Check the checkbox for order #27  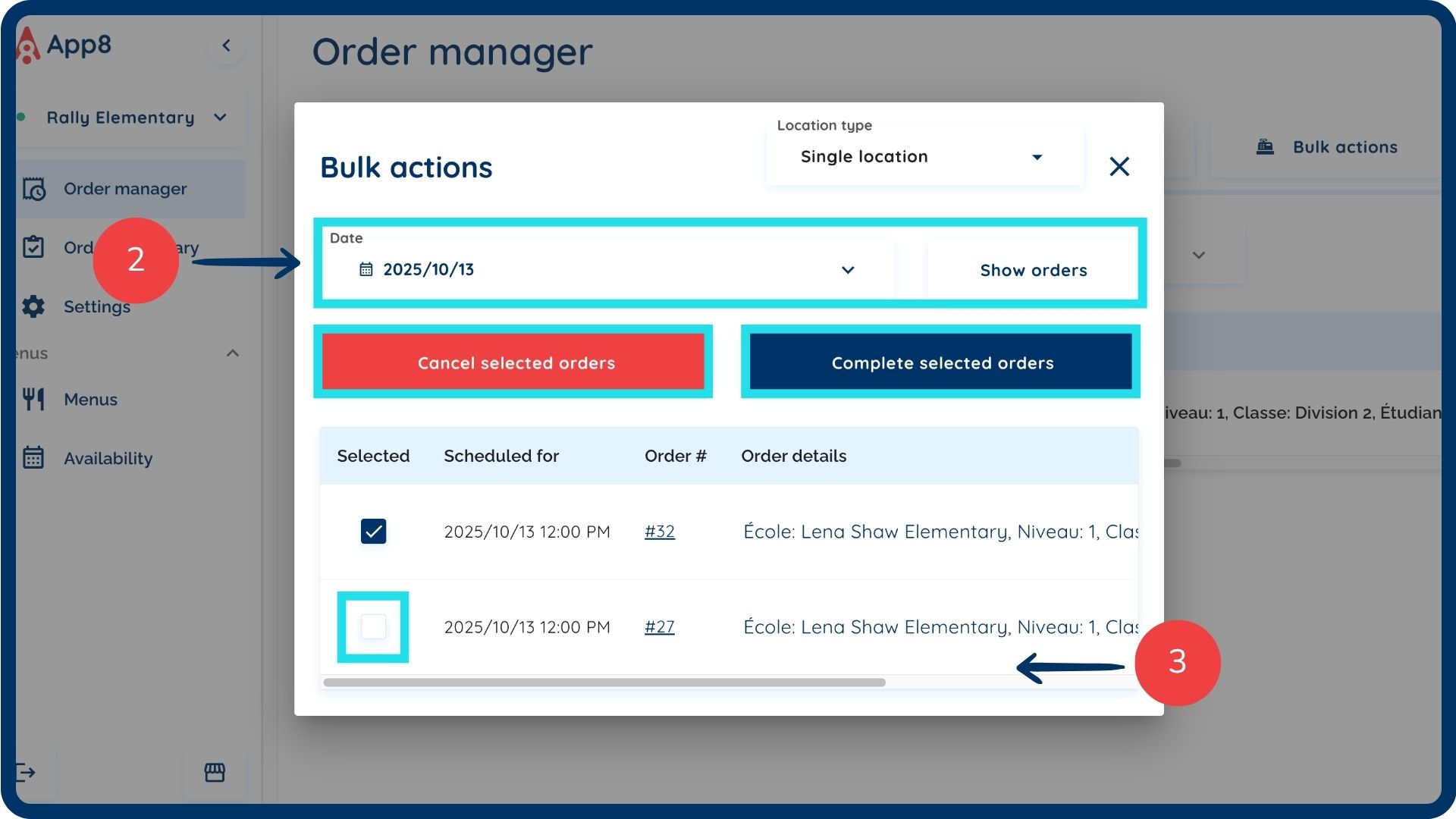[x=373, y=626]
